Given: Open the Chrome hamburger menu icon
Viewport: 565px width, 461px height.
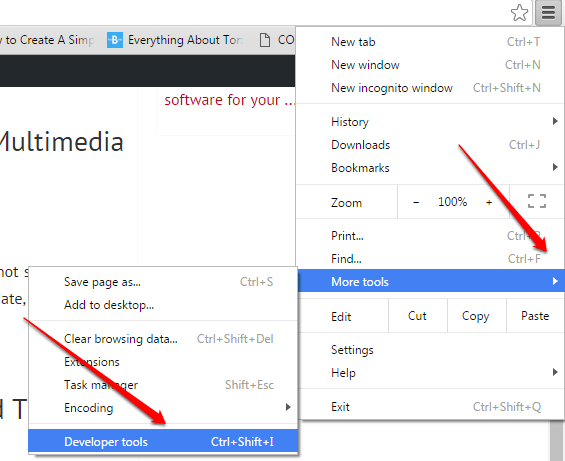Looking at the screenshot, I should (548, 13).
